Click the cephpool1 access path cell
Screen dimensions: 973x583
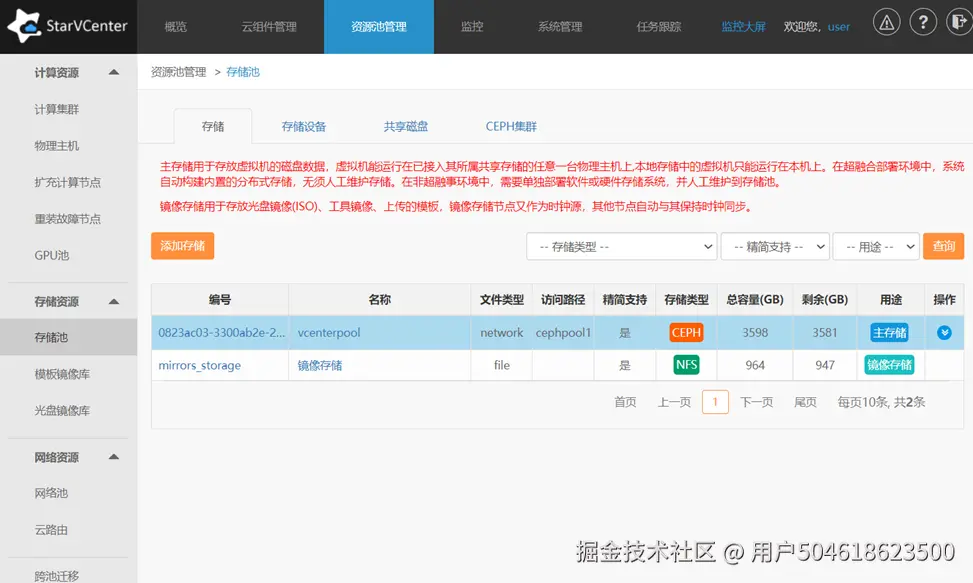[563, 332]
